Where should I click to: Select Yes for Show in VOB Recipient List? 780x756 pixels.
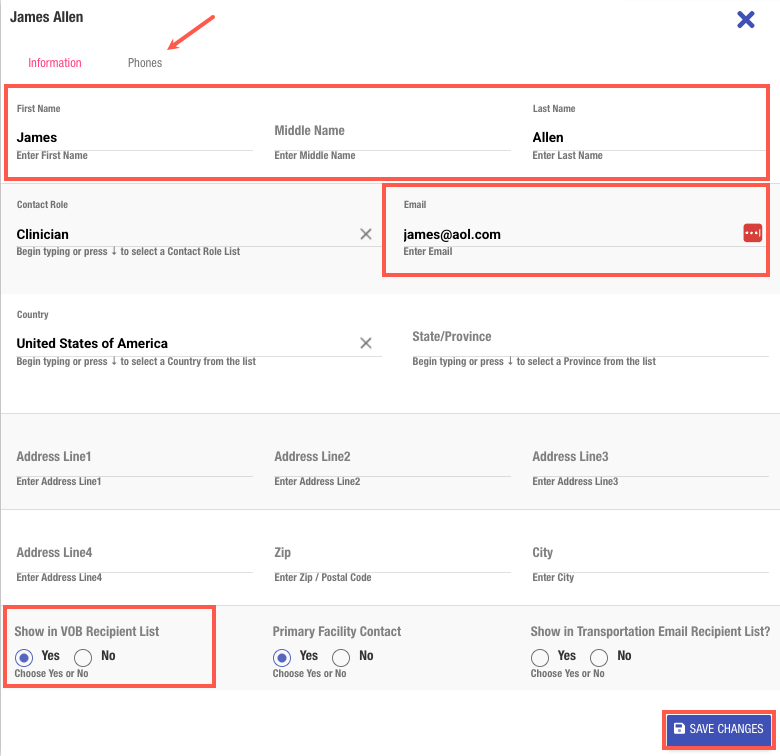25,657
